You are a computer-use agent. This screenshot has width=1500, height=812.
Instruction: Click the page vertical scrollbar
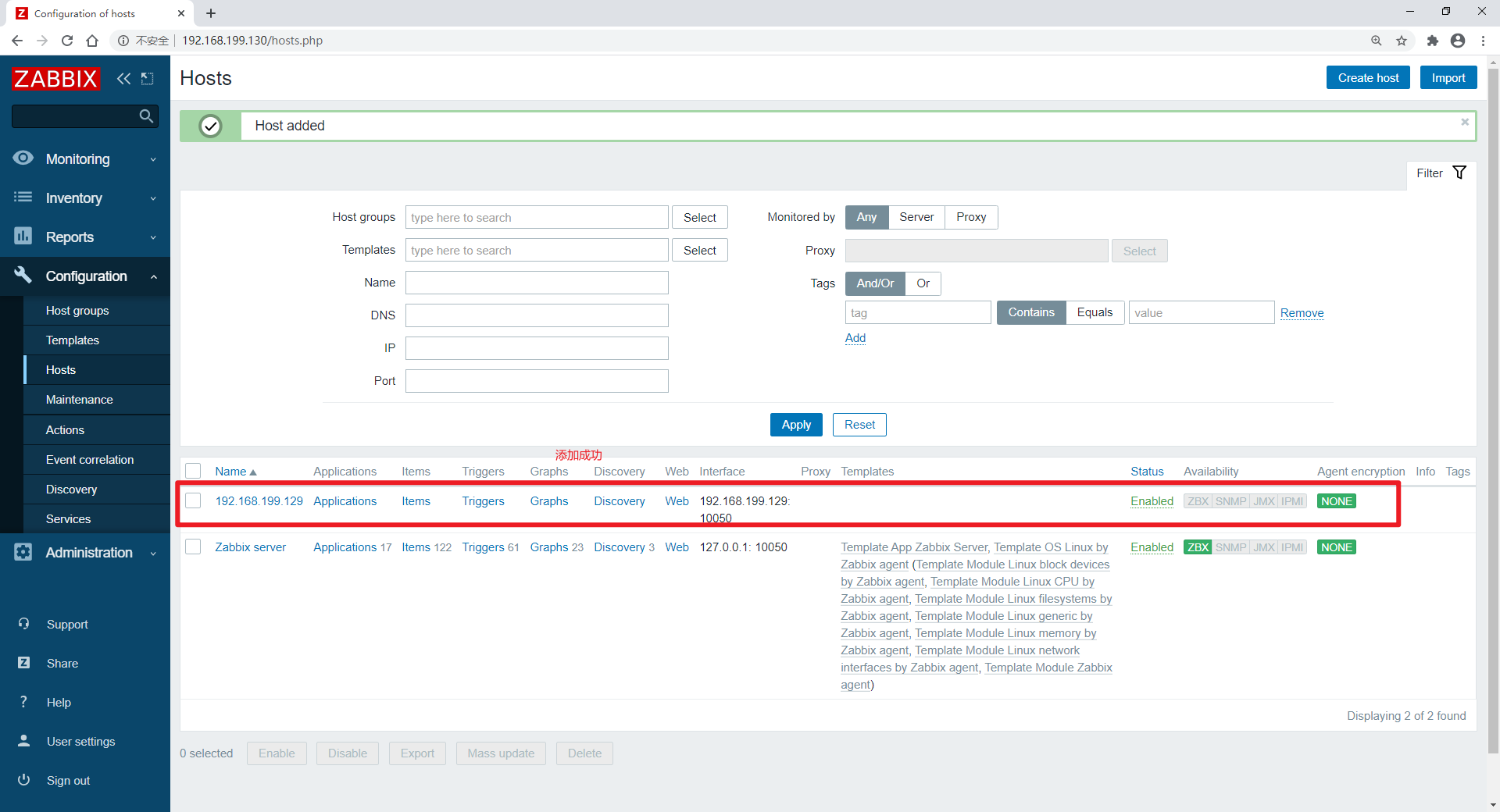coord(1493,410)
